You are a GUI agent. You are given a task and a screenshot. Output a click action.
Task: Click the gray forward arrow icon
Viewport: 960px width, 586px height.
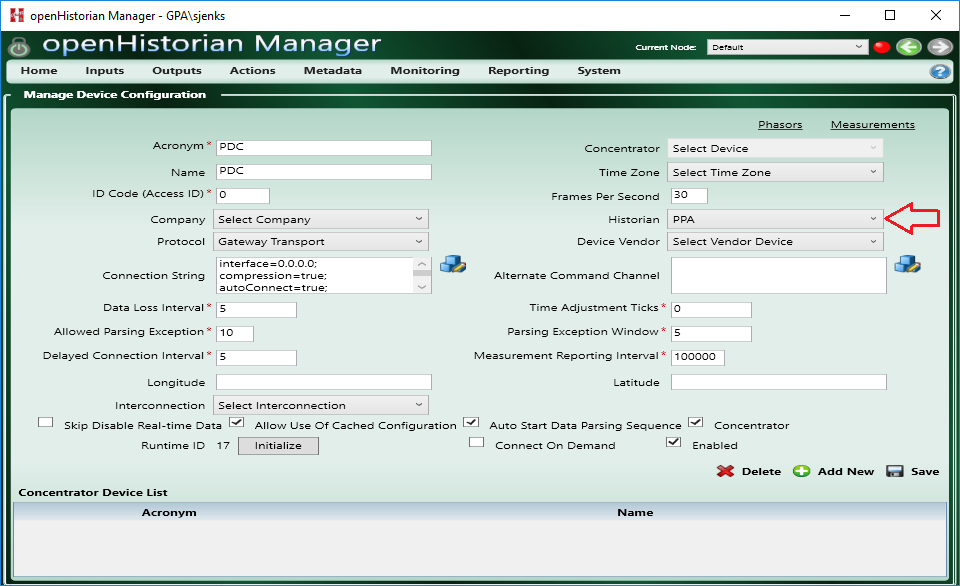point(940,47)
